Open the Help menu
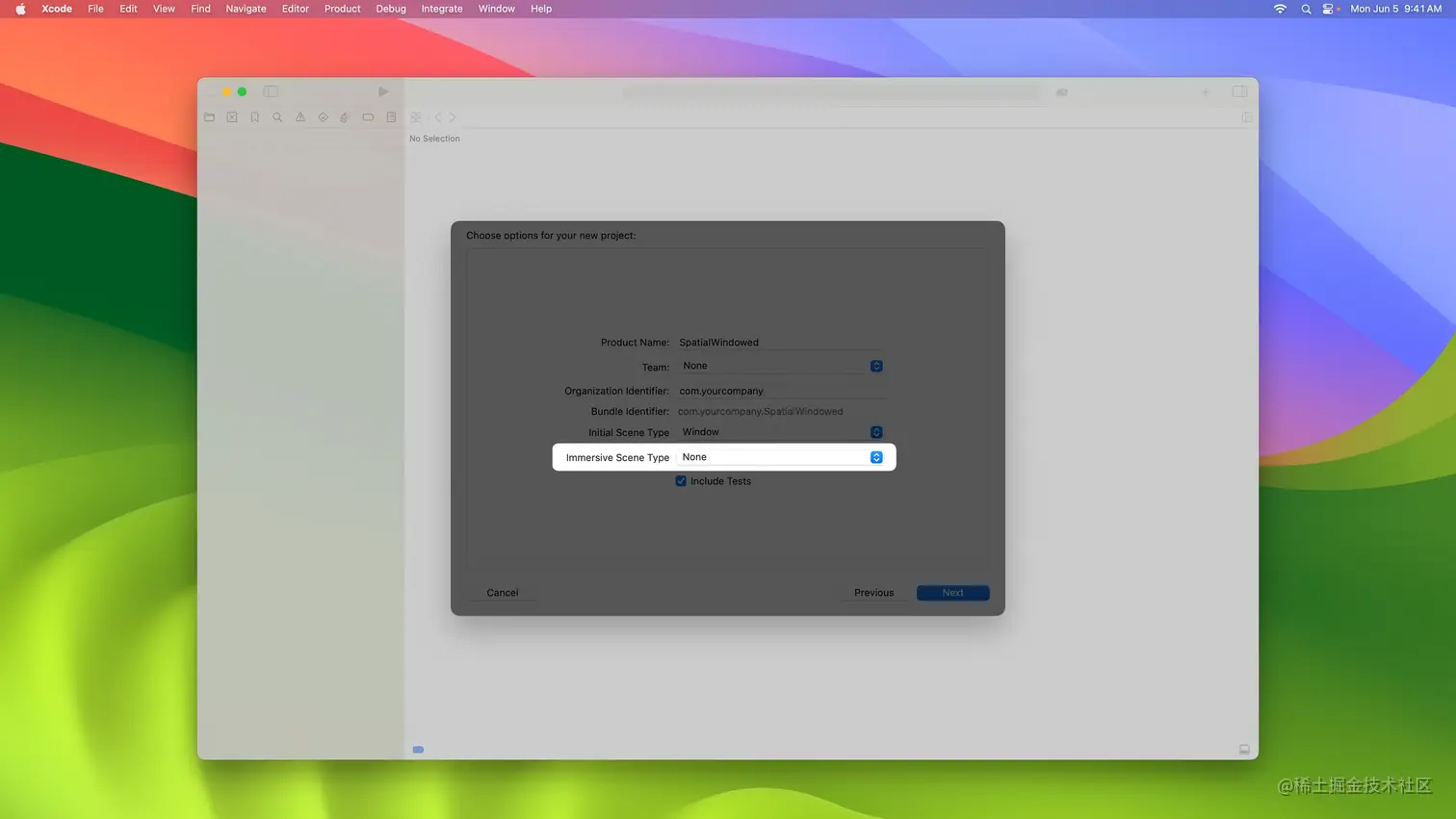The height and width of the screenshot is (819, 1456). 541,9
